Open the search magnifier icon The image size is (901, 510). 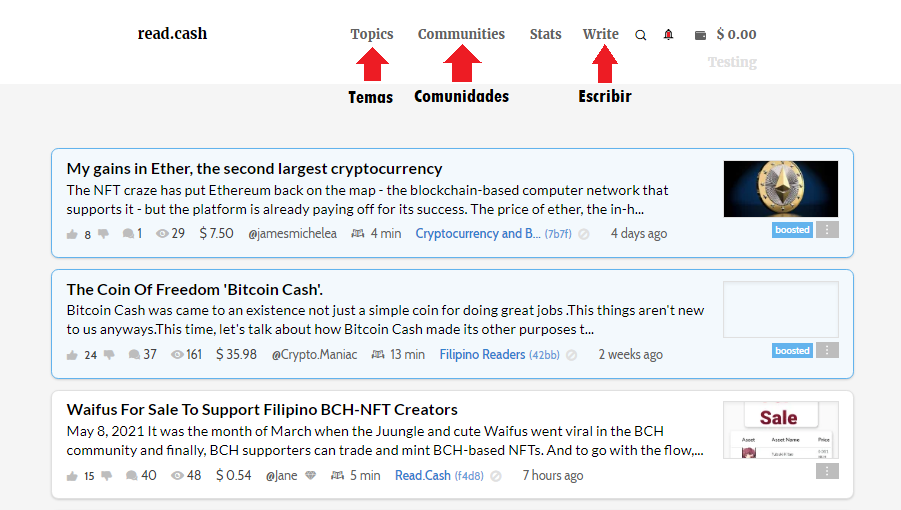641,35
